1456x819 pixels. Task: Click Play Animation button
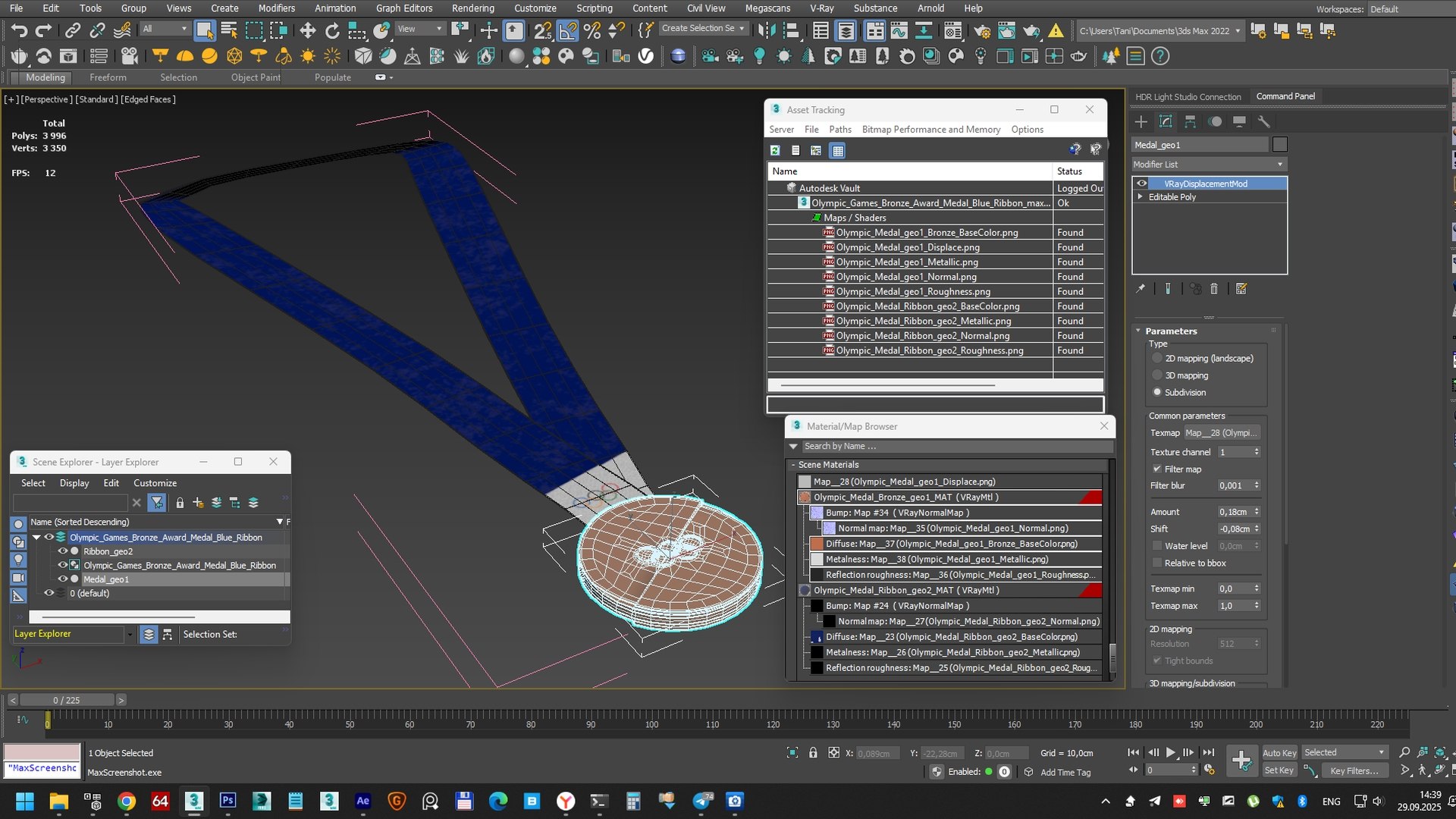(x=1170, y=752)
